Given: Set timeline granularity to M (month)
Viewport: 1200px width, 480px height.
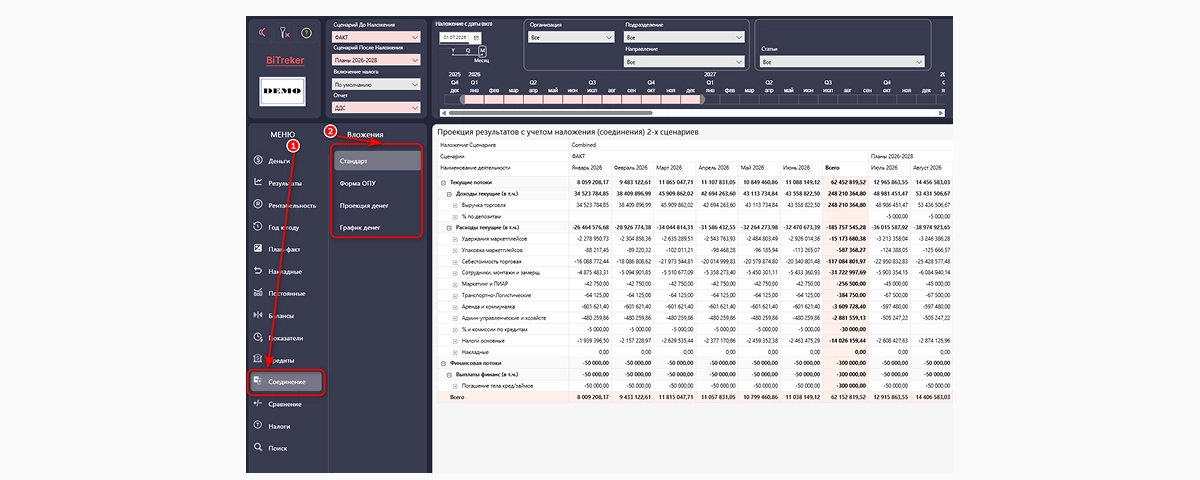Looking at the screenshot, I should click(482, 50).
